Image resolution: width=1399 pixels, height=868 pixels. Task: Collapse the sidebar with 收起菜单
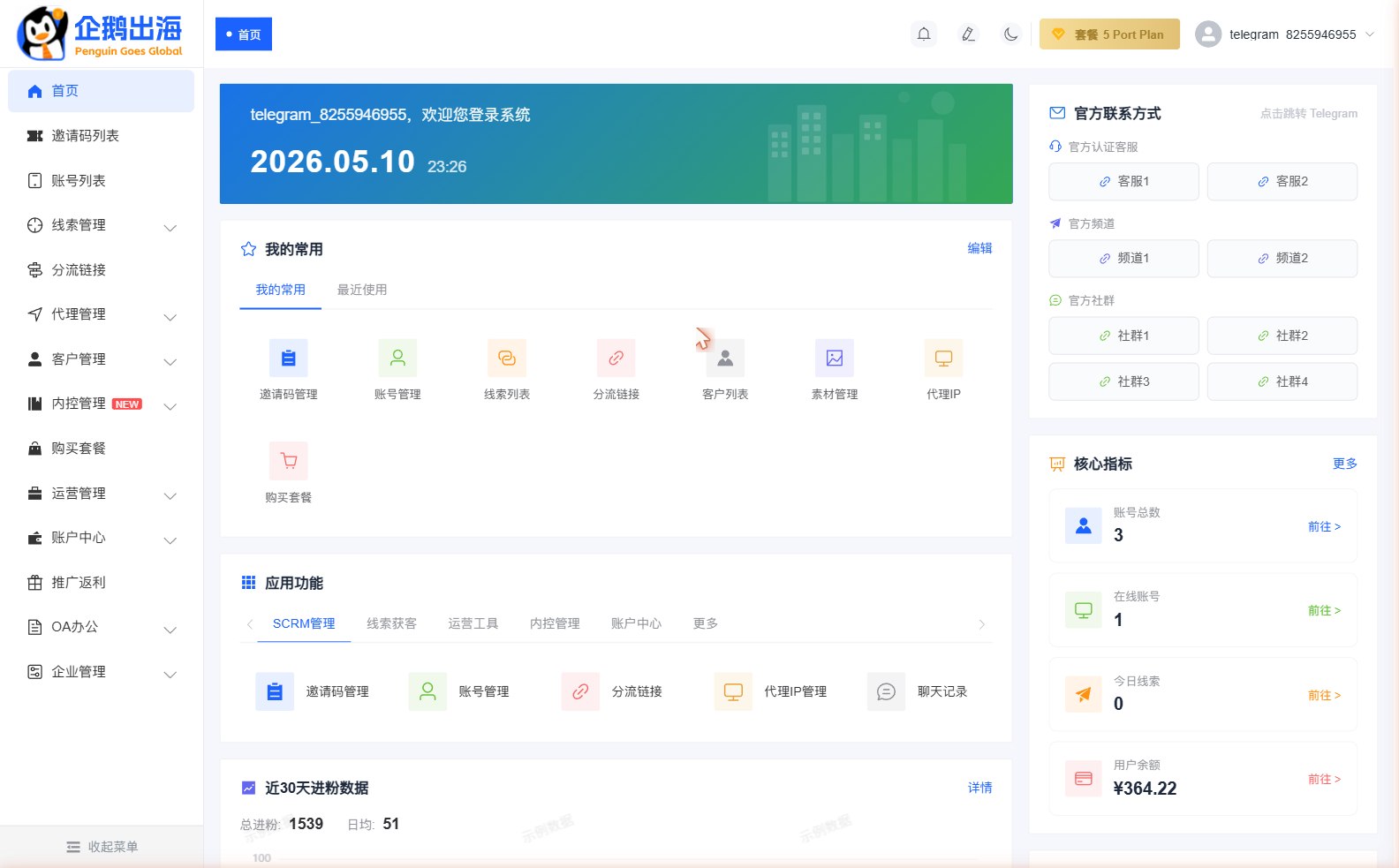point(102,847)
